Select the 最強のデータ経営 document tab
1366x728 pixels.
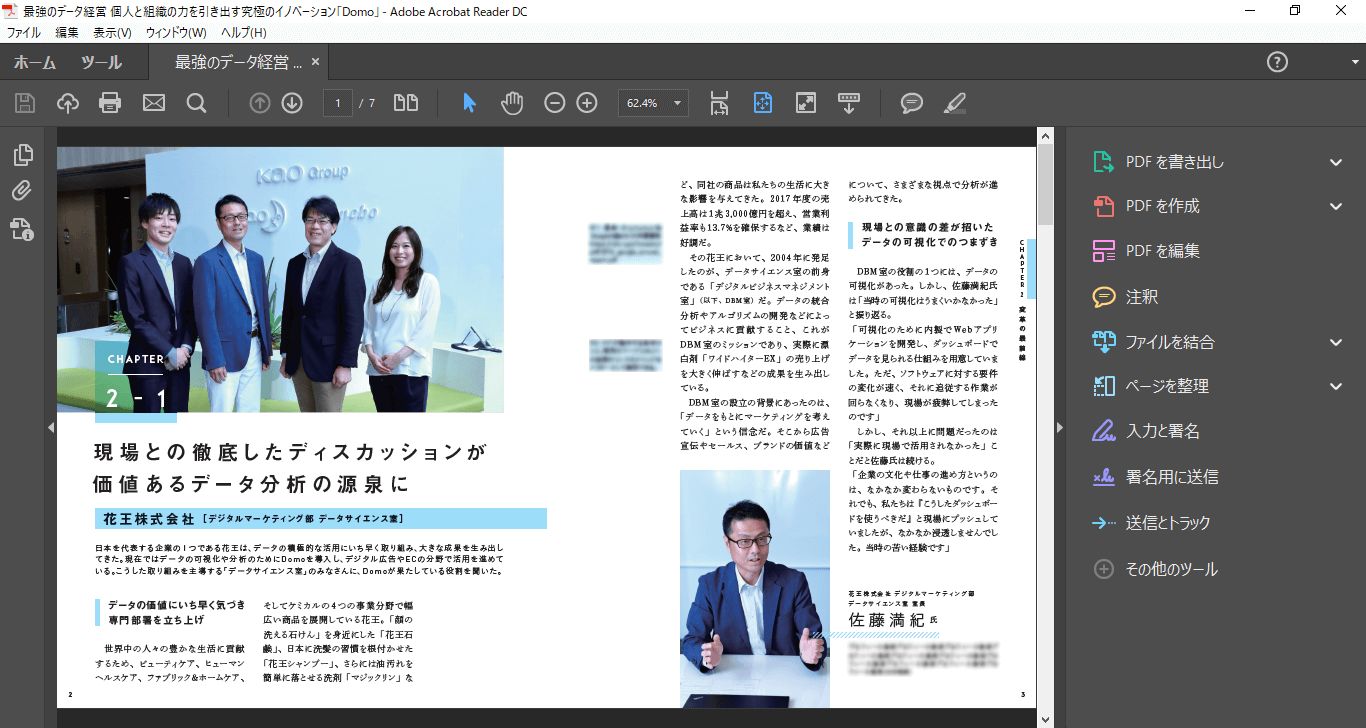(238, 62)
